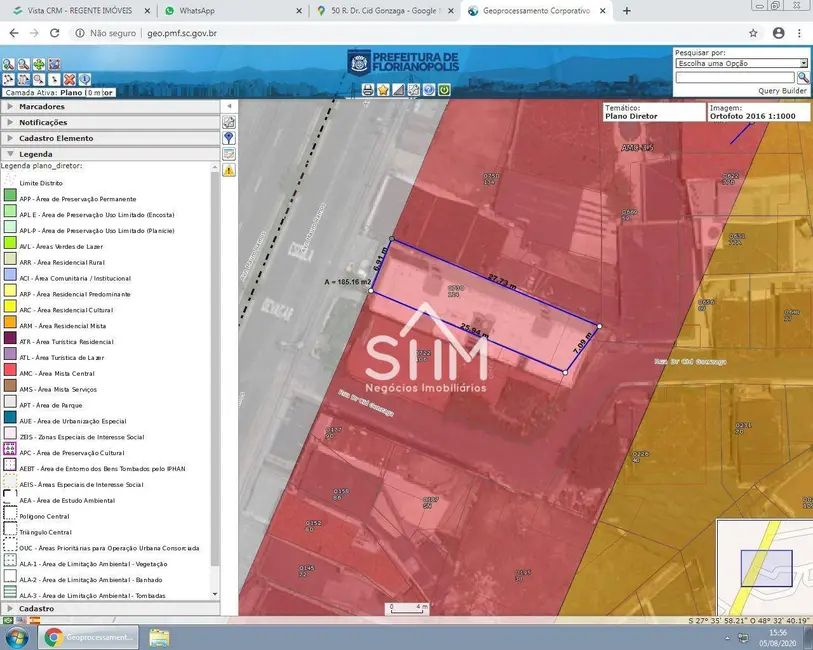
Task: Click the green power button icon
Action: (x=443, y=90)
